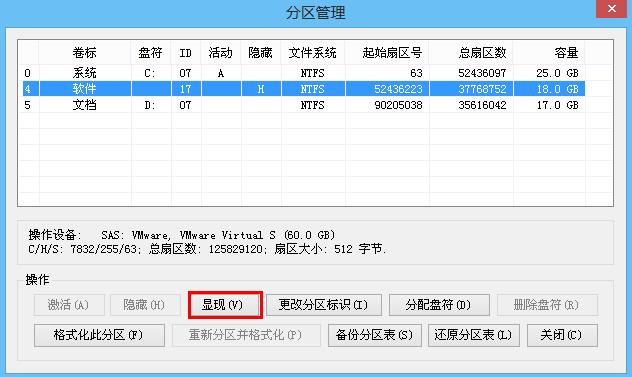Viewport: 632px width, 377px height.
Task: Click the hidden flag H cell
Action: (261, 89)
